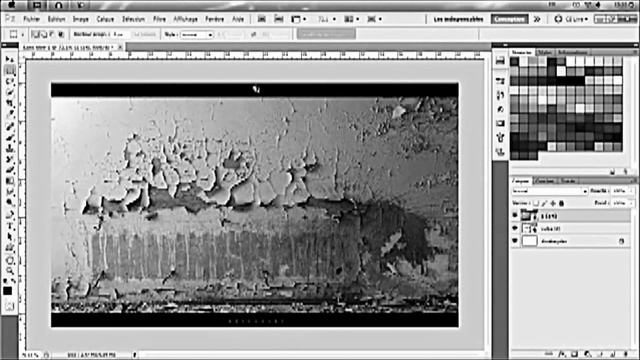Image resolution: width=640 pixels, height=360 pixels.
Task: Toggle lock transparent pixels in Calques panel
Action: (x=536, y=203)
